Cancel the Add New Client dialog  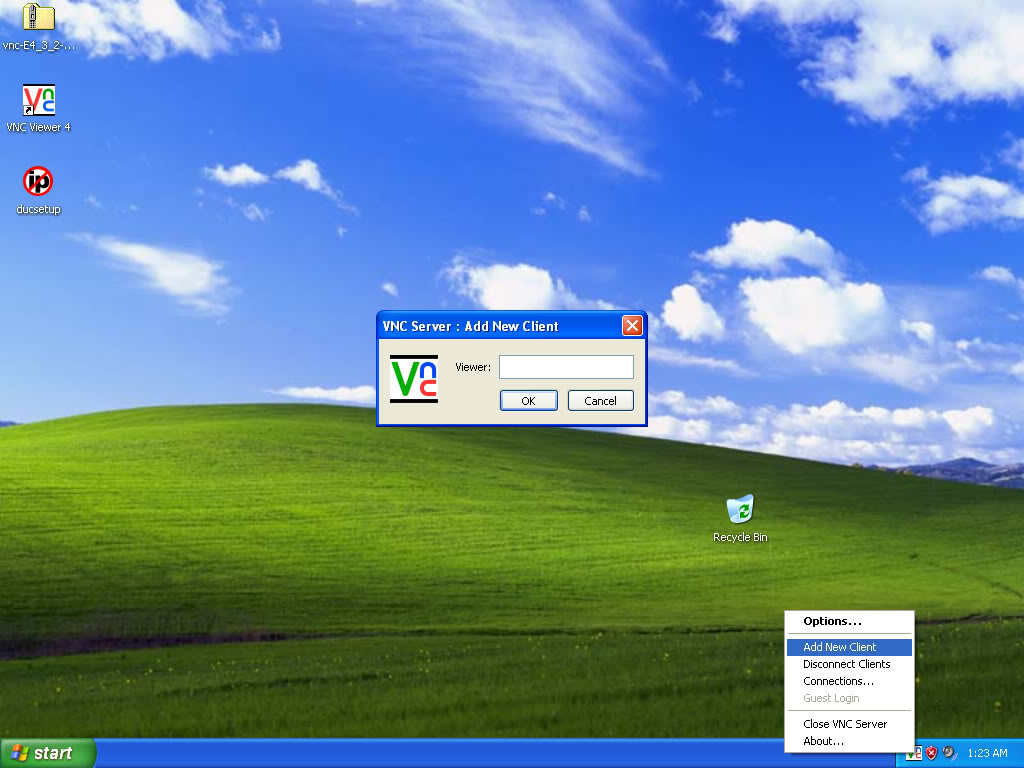[x=600, y=401]
